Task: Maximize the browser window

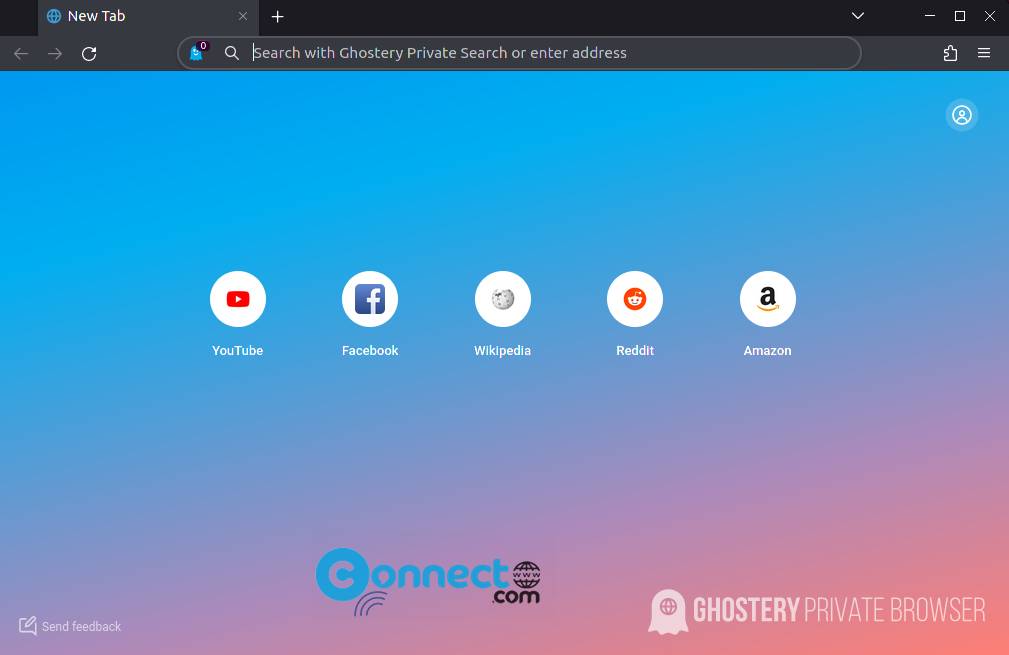Action: tap(960, 16)
